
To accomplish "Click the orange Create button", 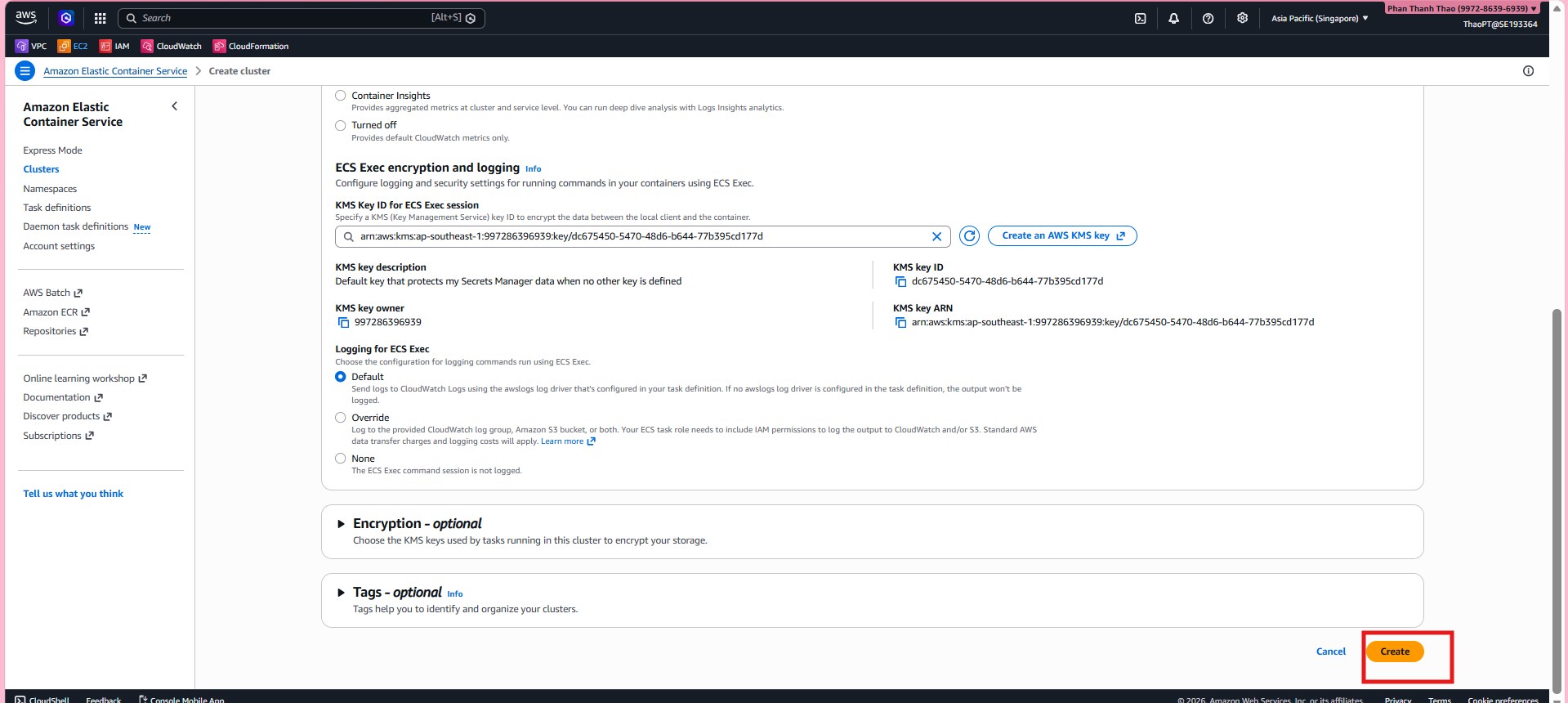I will [x=1394, y=652].
